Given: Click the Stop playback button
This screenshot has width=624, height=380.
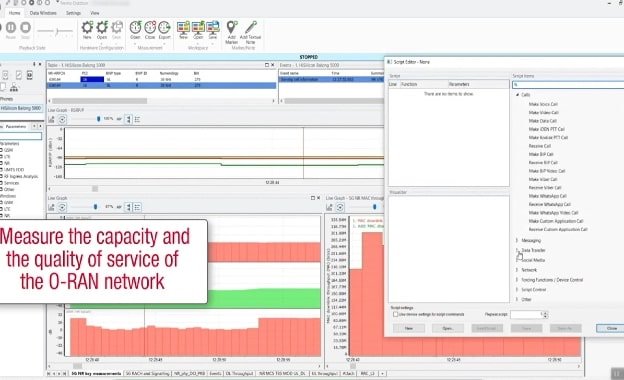Looking at the screenshot, I should click(25, 27).
